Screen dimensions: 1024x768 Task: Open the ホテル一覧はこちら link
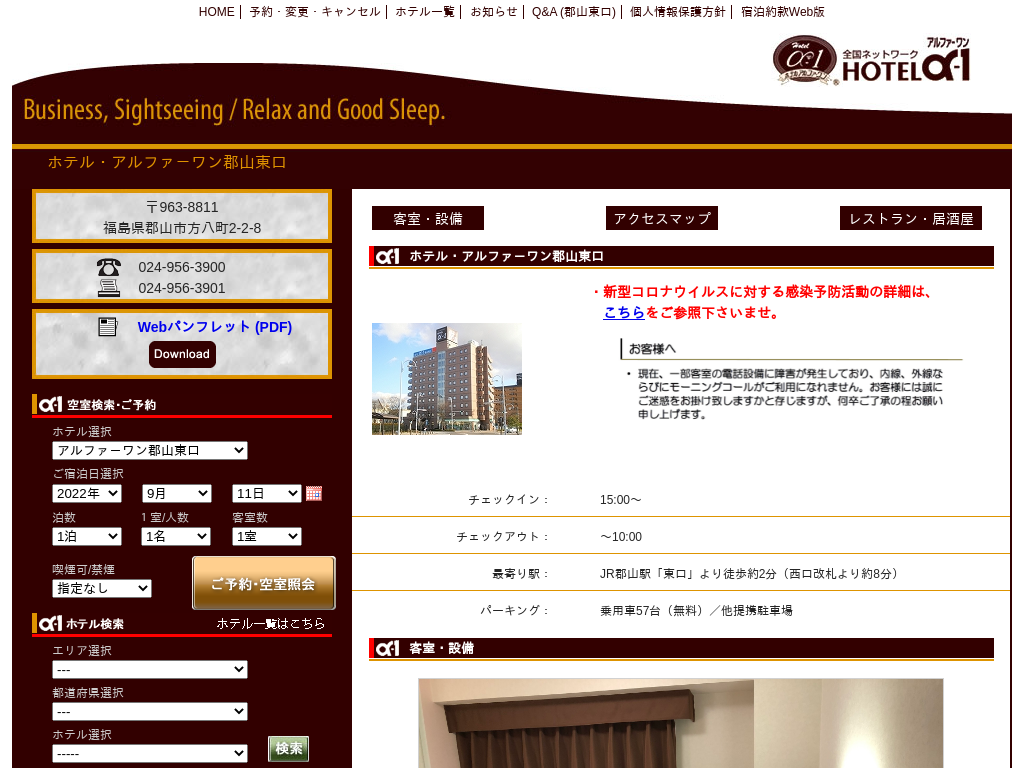click(x=270, y=624)
